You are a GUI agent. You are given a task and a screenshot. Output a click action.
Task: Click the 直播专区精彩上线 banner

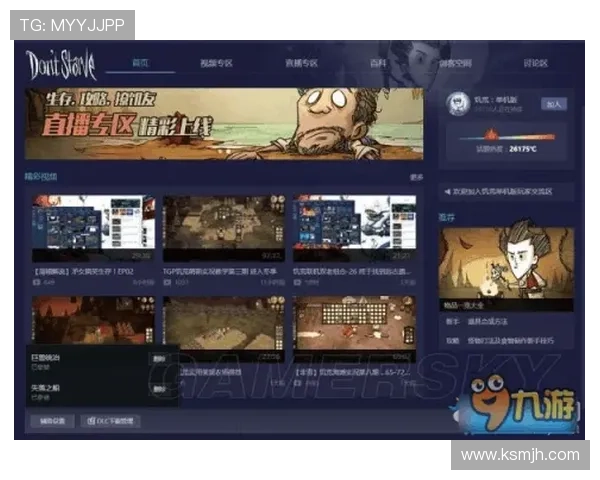tap(224, 124)
